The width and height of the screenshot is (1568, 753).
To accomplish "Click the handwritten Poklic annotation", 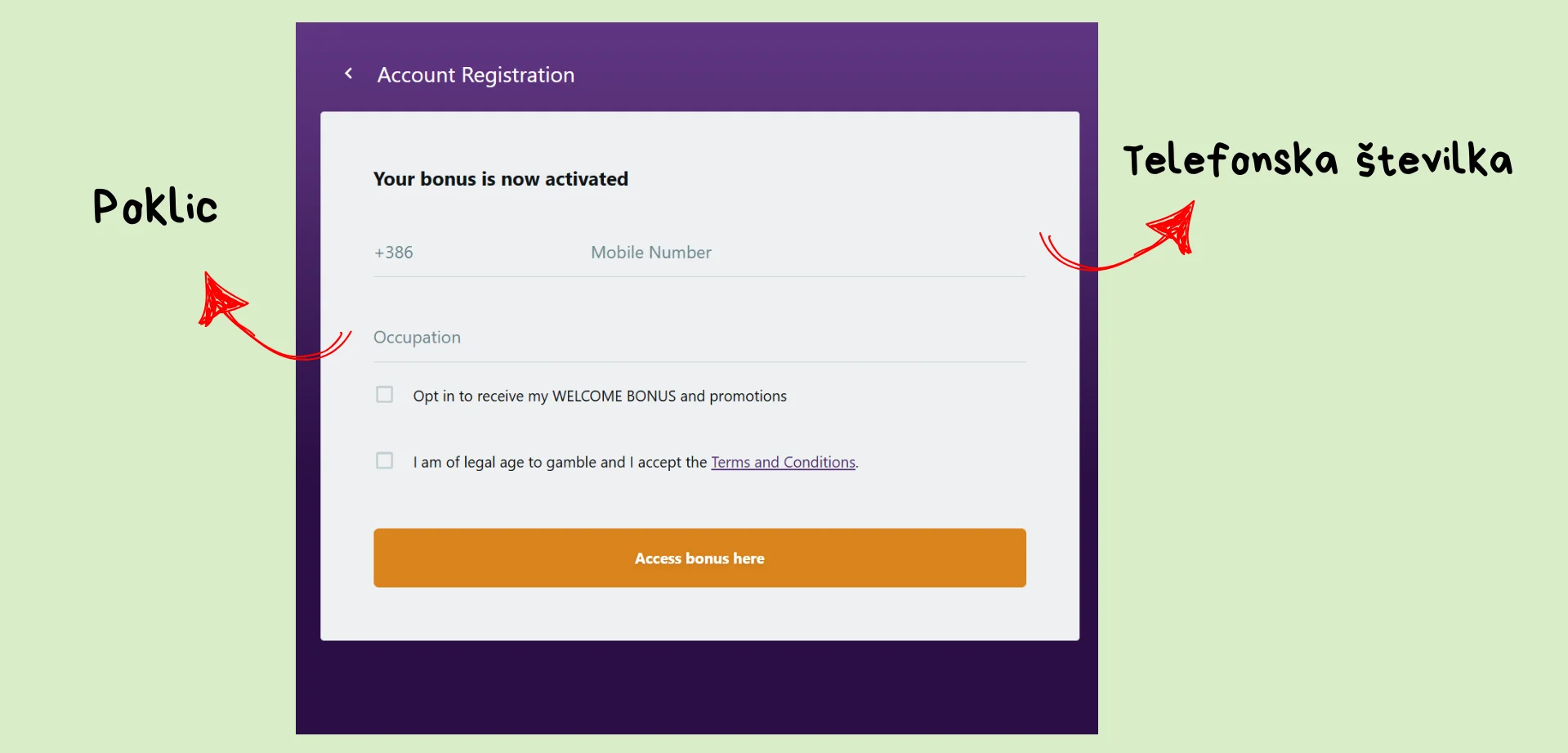I will 155,207.
